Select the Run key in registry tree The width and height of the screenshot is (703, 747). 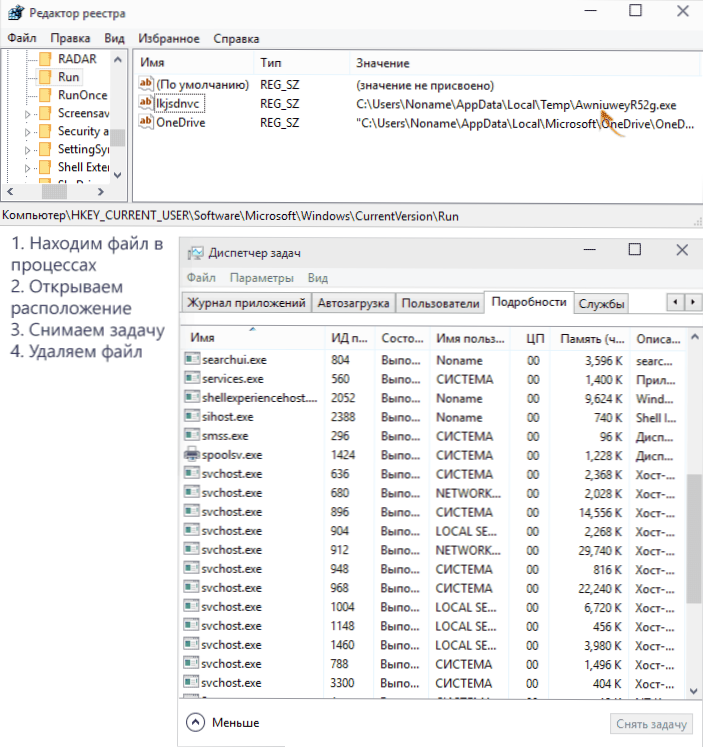tap(69, 77)
